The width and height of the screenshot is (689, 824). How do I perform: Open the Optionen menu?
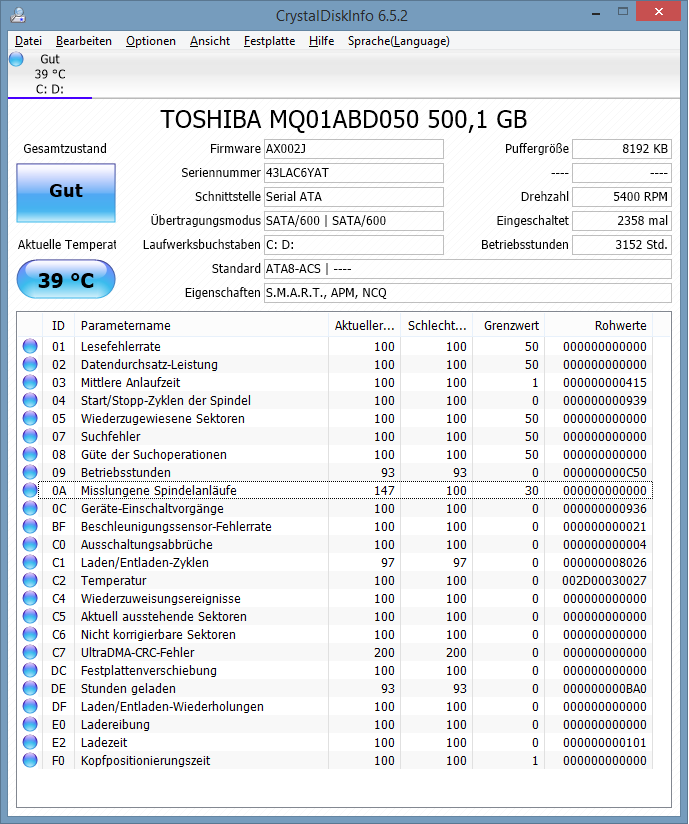click(x=150, y=41)
